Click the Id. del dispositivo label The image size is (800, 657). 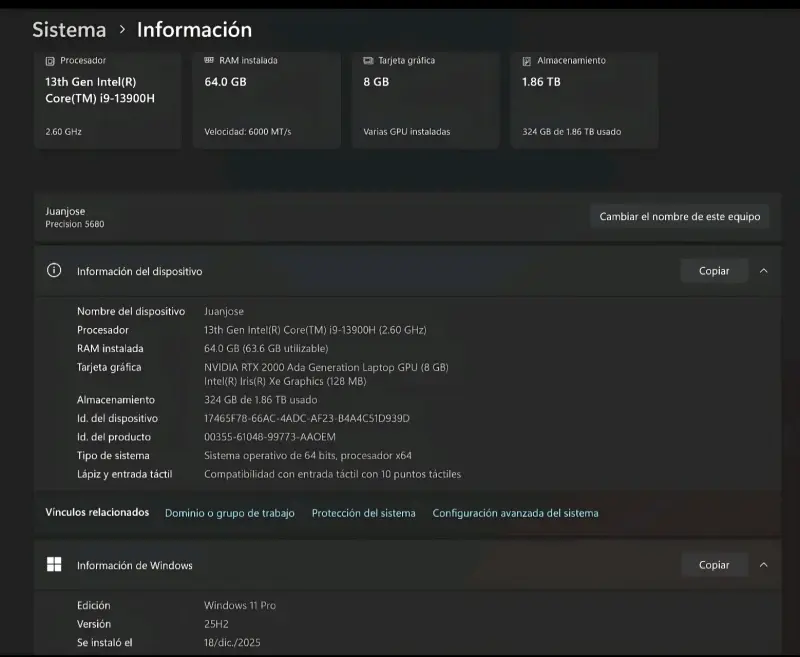coord(117,418)
